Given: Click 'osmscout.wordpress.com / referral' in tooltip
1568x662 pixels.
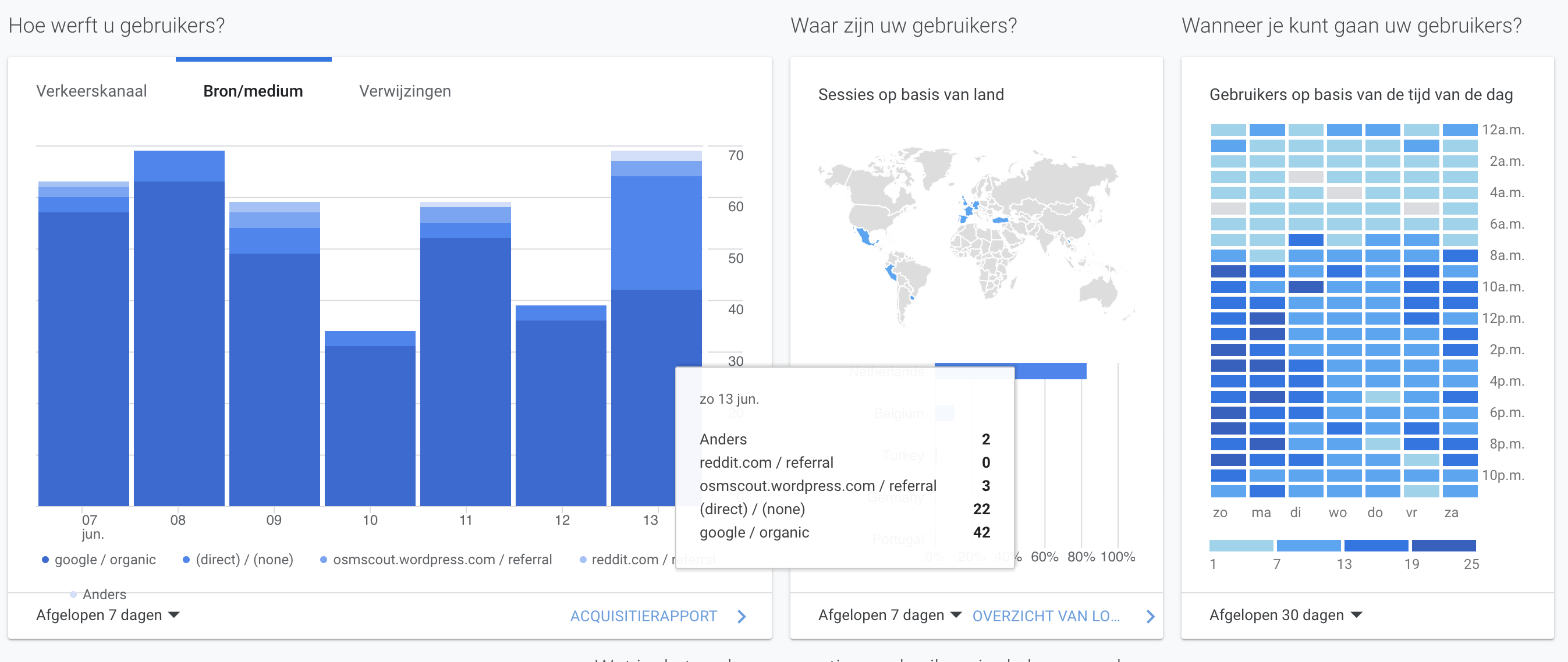Looking at the screenshot, I should tap(845, 486).
